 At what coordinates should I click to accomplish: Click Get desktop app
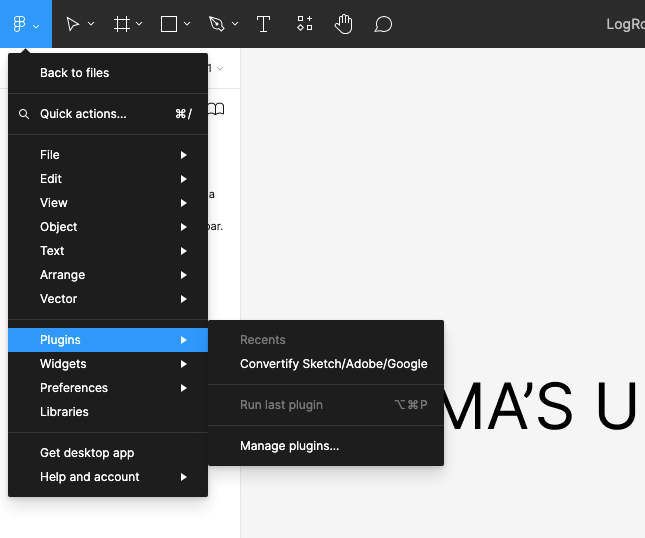click(87, 453)
